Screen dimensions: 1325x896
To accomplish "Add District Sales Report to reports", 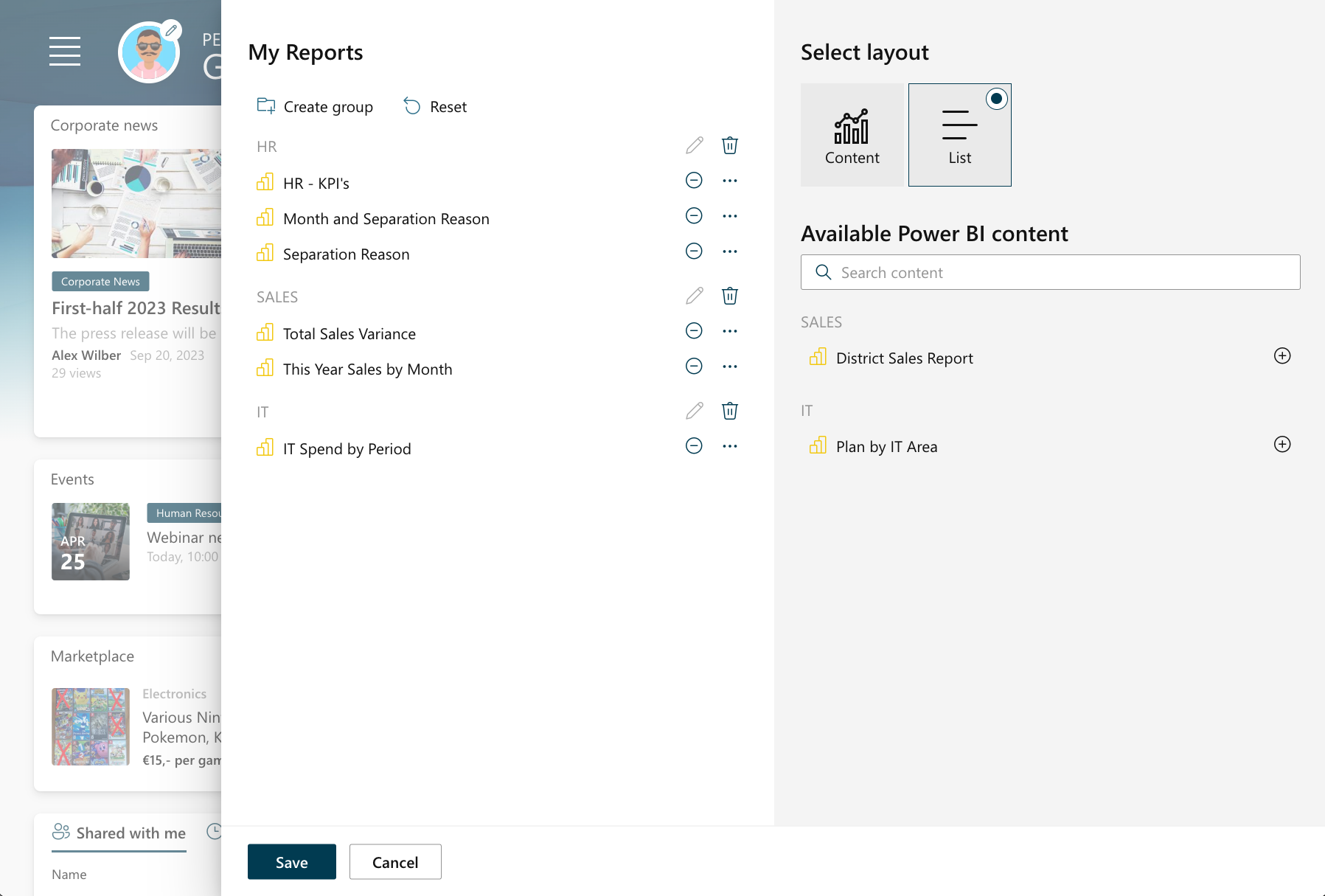I will coord(1281,356).
